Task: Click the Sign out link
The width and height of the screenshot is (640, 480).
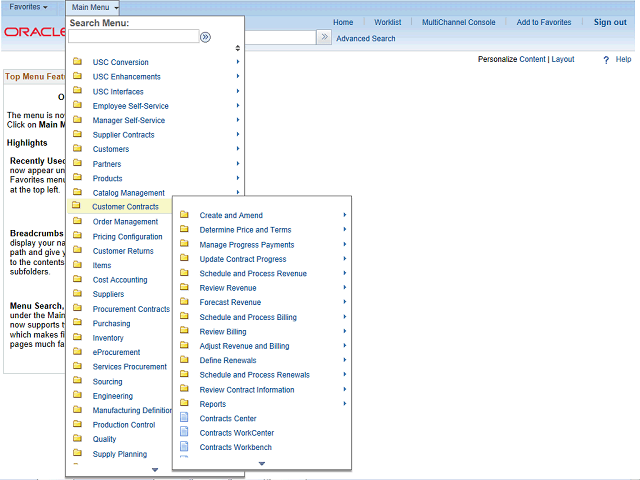Action: click(x=610, y=22)
